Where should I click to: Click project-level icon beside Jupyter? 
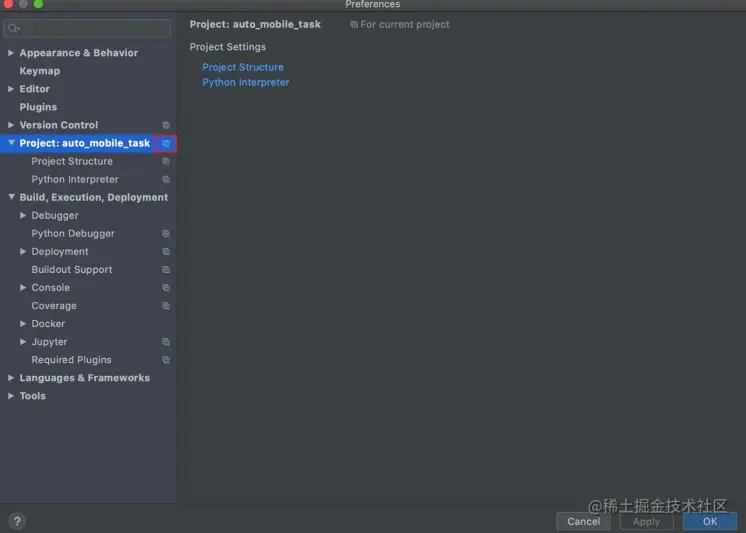[166, 342]
